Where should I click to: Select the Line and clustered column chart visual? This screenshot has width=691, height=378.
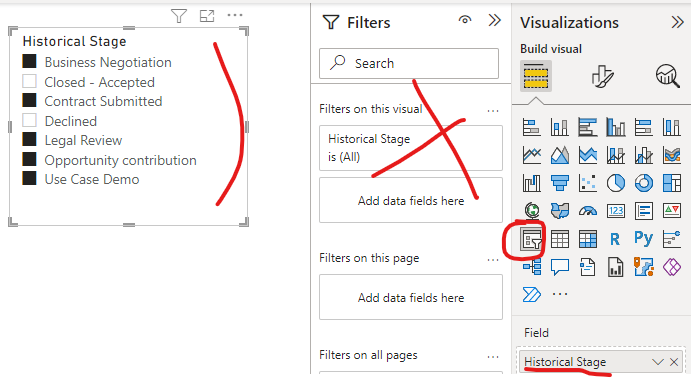coord(643,155)
